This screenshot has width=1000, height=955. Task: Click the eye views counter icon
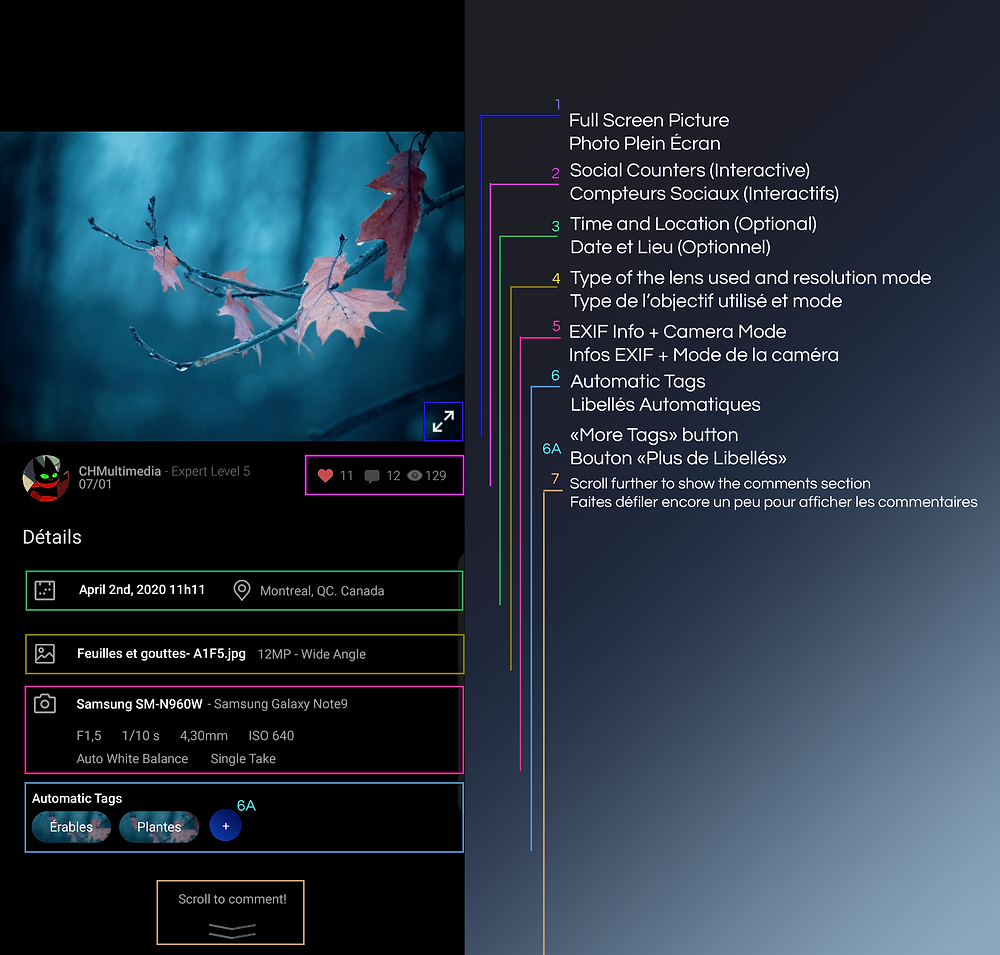[x=415, y=475]
